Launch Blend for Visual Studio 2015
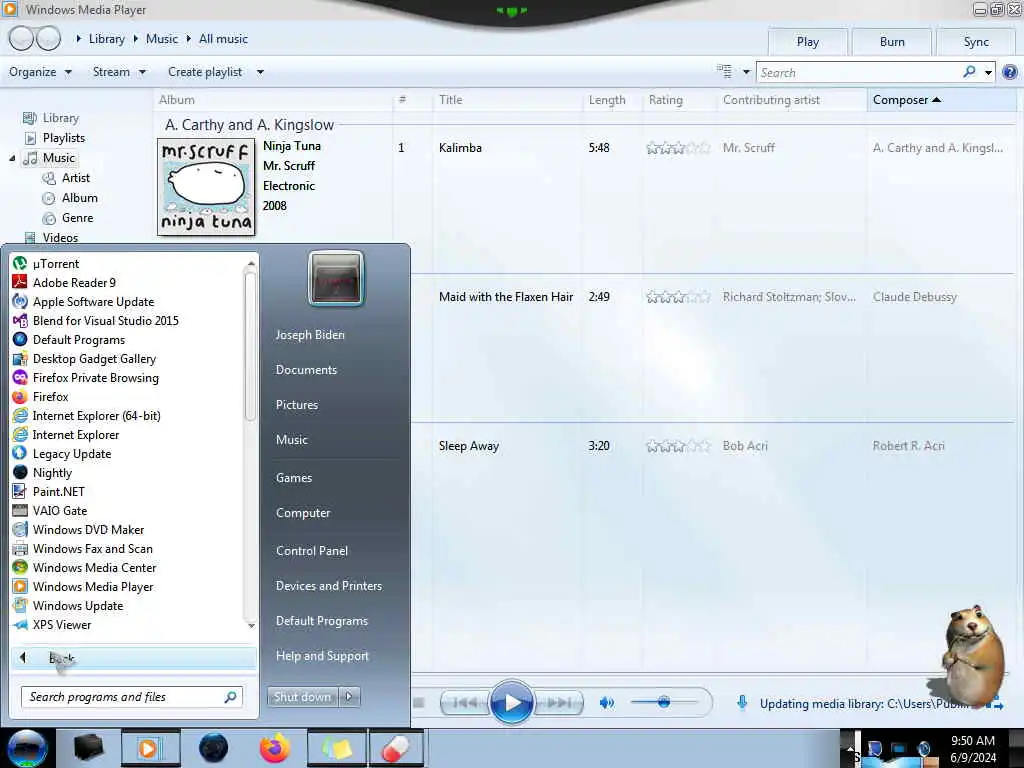Image resolution: width=1024 pixels, height=768 pixels. pos(95,321)
